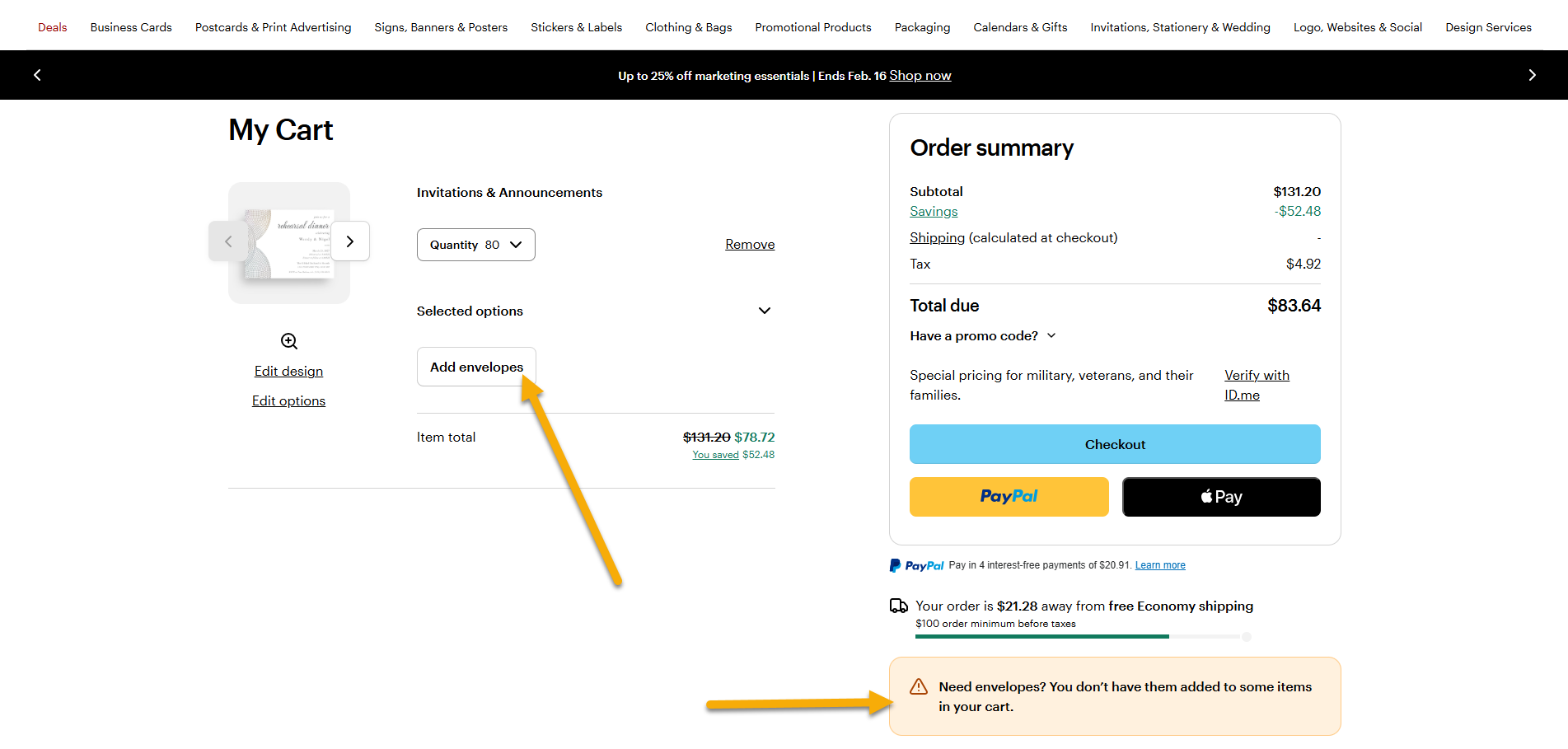Pay with the yellow PayPal button
The height and width of the screenshot is (749, 1568).
click(x=1009, y=497)
